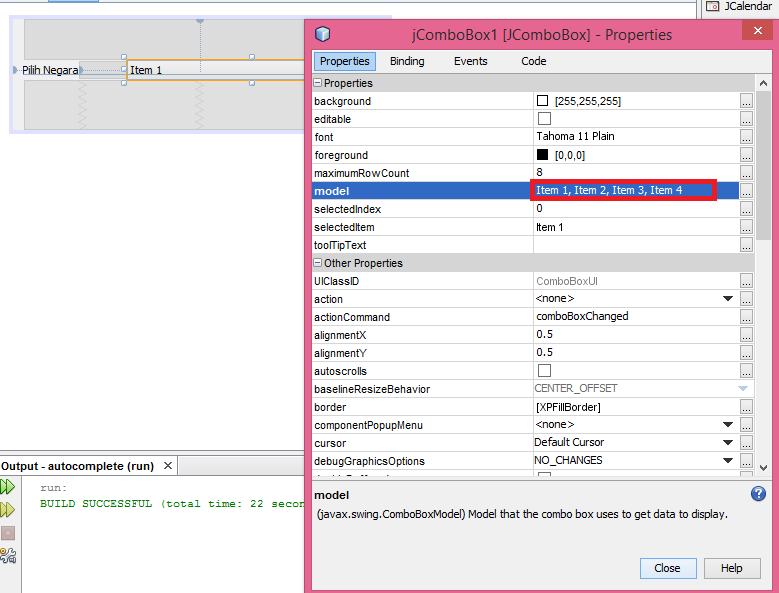Click the scroll down arrow of properties list
779x593 pixels.
(x=764, y=467)
